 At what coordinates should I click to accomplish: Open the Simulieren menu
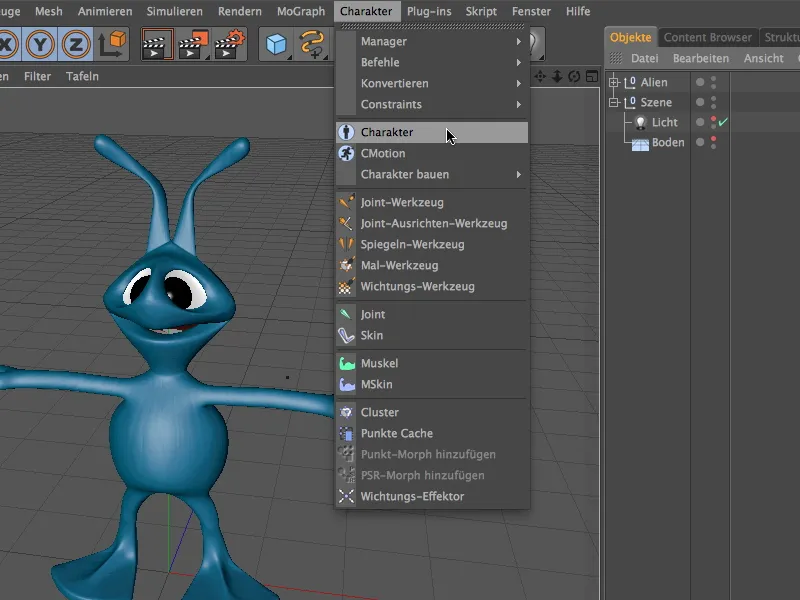tap(174, 11)
